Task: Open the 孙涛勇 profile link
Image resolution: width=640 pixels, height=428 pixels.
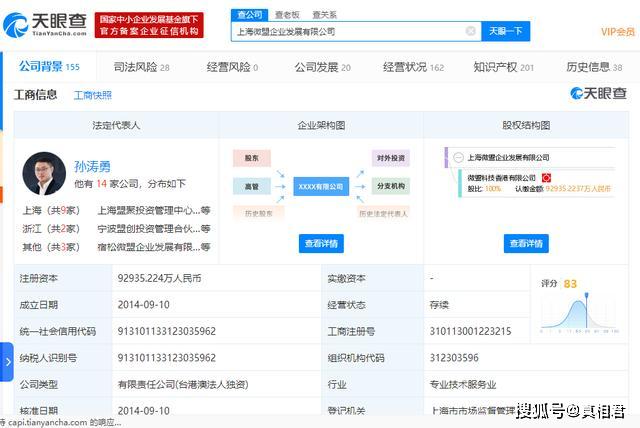Action: coord(92,166)
